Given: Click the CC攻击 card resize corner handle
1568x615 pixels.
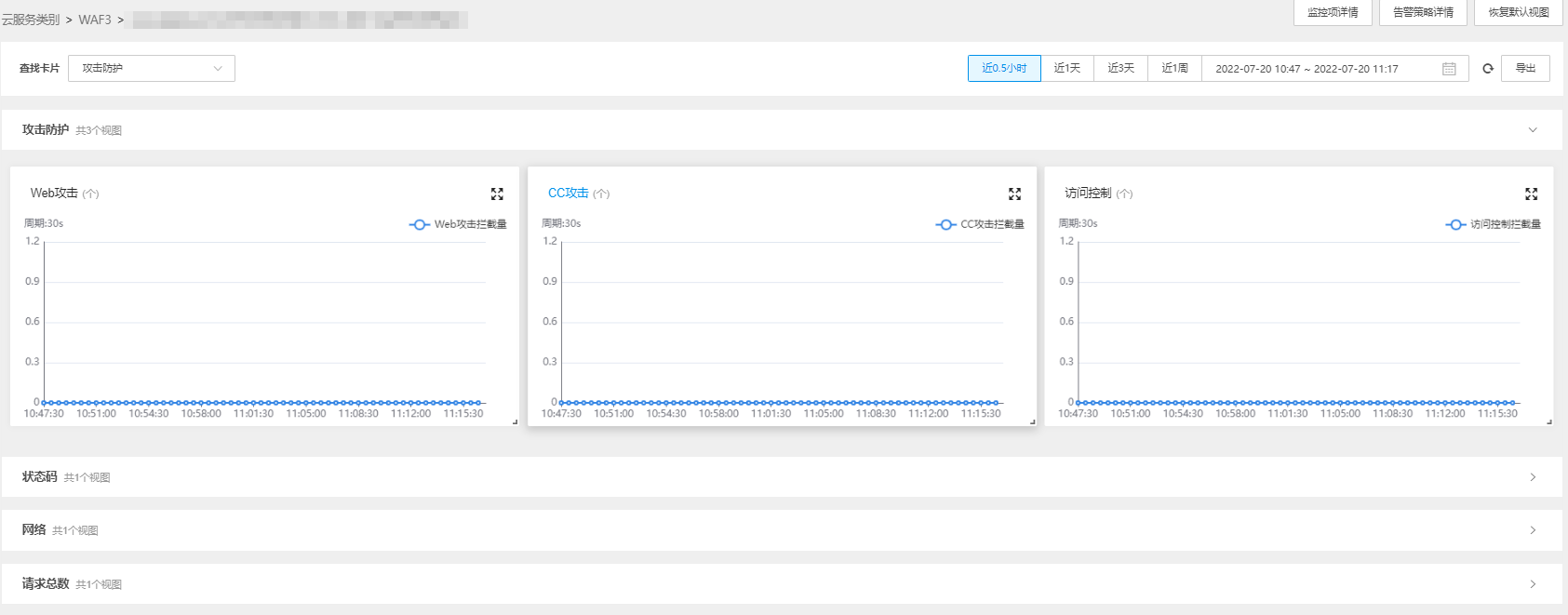Looking at the screenshot, I should point(1032,421).
